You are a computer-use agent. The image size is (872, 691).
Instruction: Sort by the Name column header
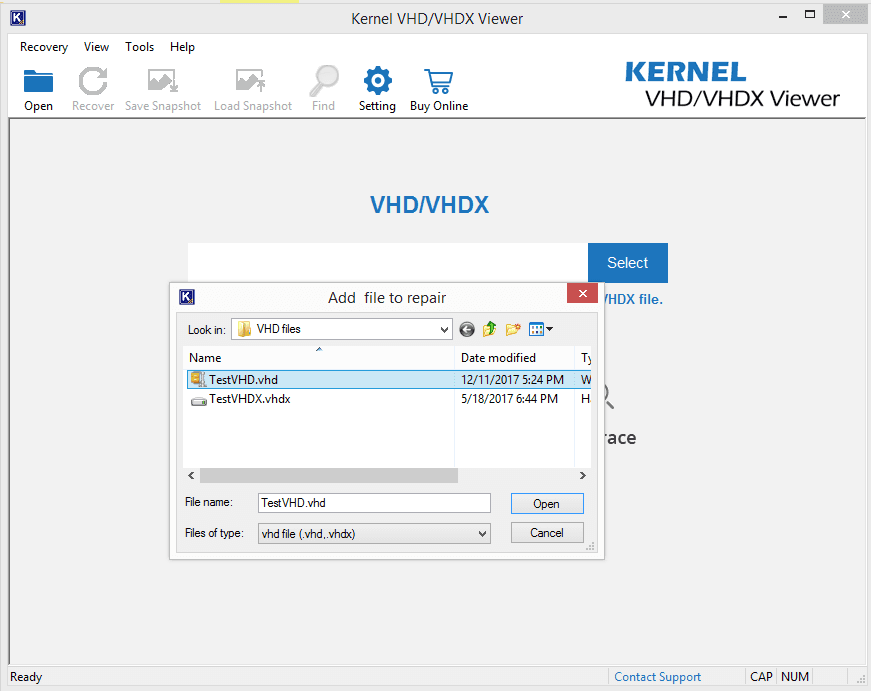319,357
